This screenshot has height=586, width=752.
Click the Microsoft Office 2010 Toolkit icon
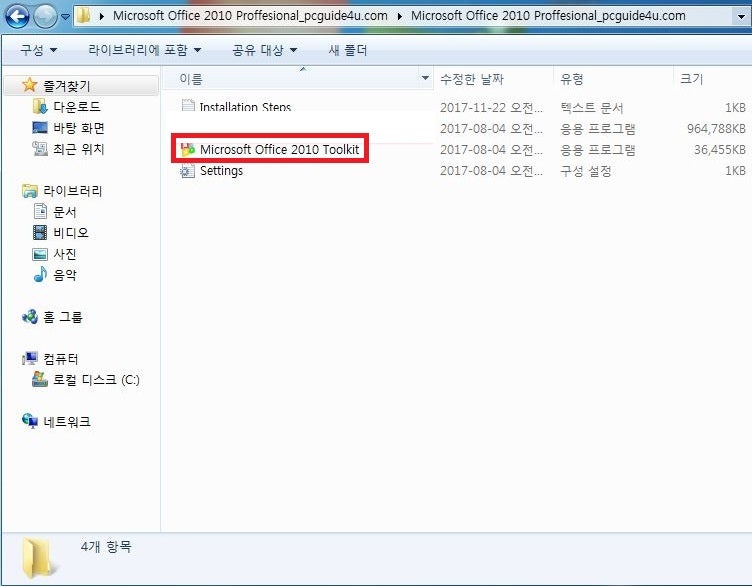[188, 149]
